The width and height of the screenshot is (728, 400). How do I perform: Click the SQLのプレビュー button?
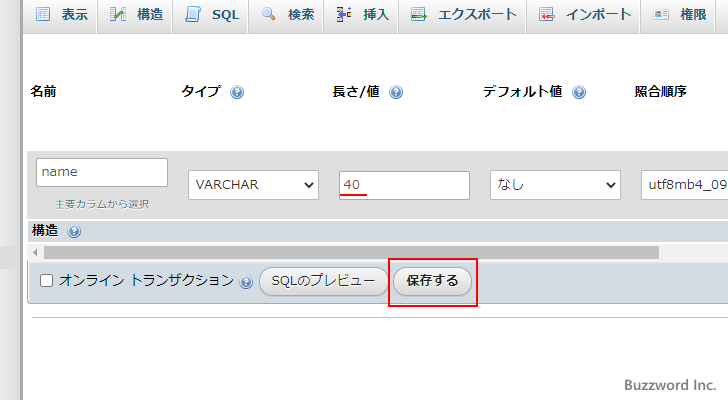pyautogui.click(x=323, y=281)
